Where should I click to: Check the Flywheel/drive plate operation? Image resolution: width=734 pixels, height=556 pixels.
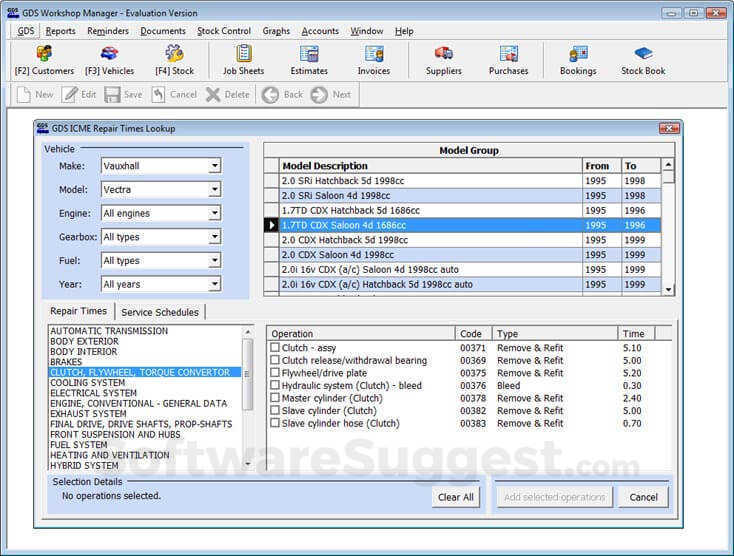click(275, 373)
